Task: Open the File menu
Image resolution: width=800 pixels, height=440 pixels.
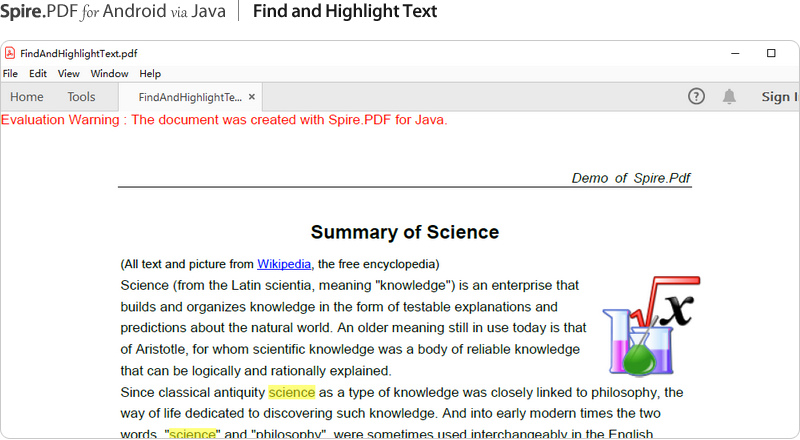Action: [x=10, y=74]
